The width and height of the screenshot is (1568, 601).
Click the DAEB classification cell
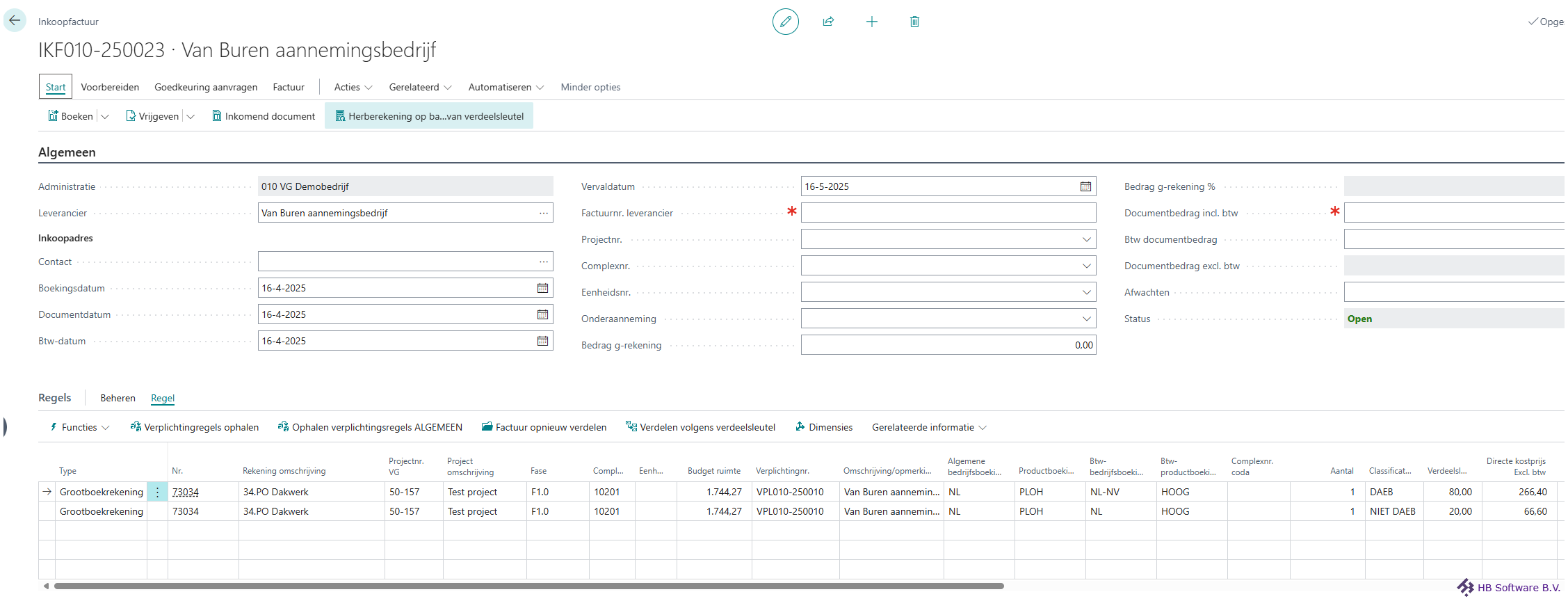point(1393,492)
